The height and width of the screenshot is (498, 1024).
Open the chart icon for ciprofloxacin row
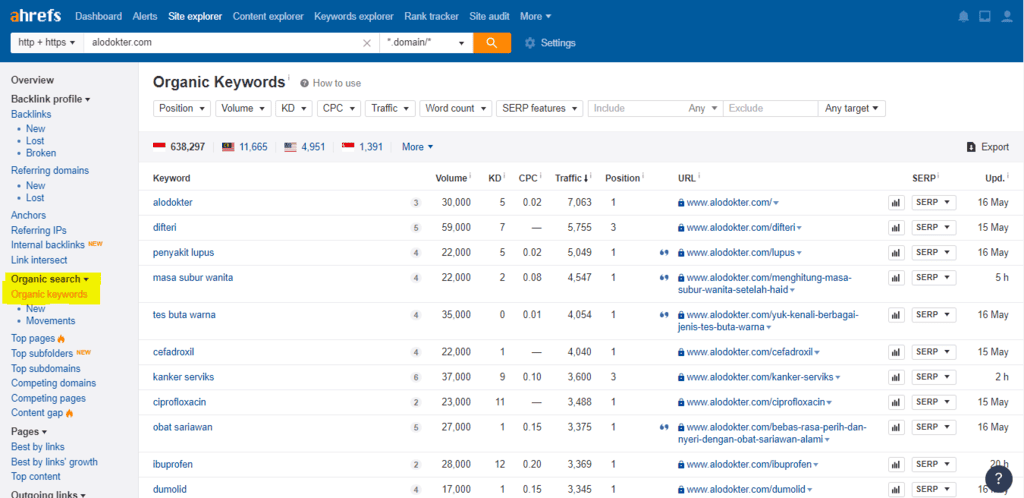(x=896, y=402)
